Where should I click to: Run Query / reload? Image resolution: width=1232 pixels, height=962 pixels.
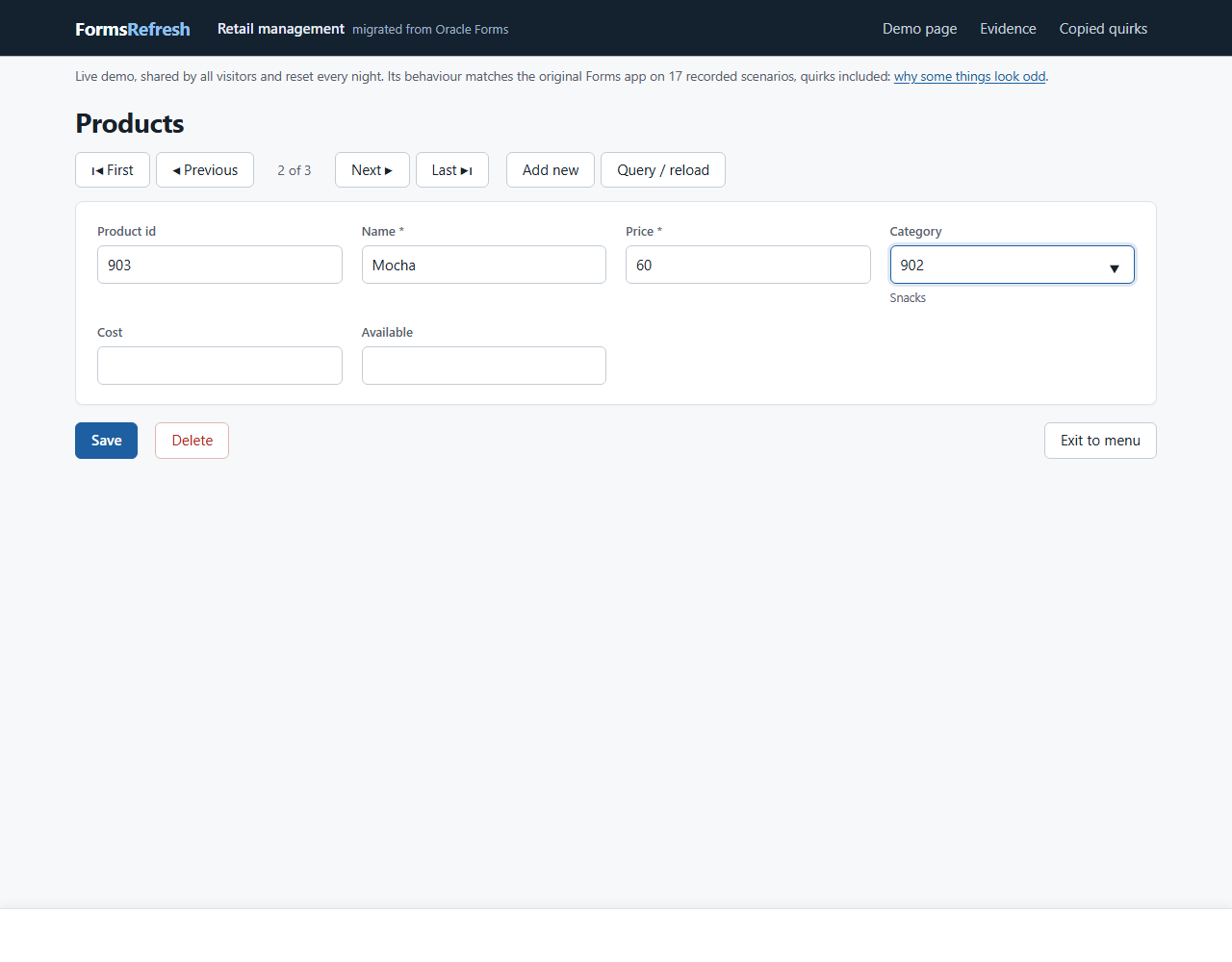(x=663, y=170)
